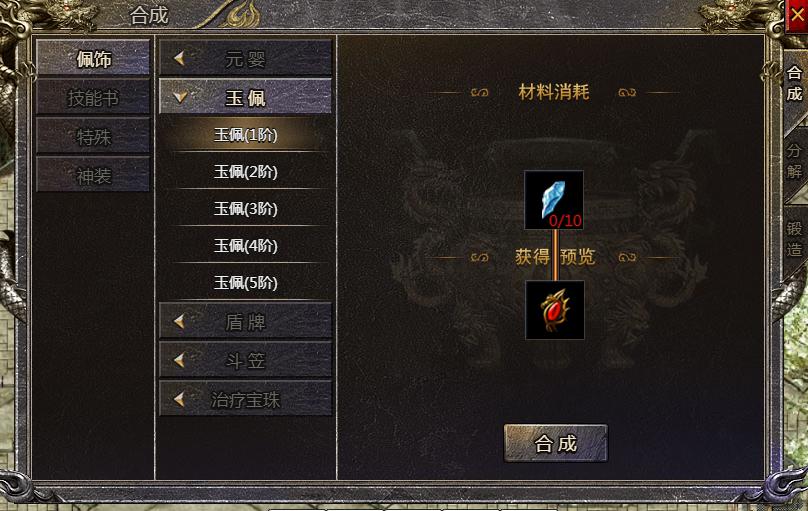Viewport: 808px width, 511px height.
Task: Click the 合成 synthesize button
Action: (x=556, y=443)
